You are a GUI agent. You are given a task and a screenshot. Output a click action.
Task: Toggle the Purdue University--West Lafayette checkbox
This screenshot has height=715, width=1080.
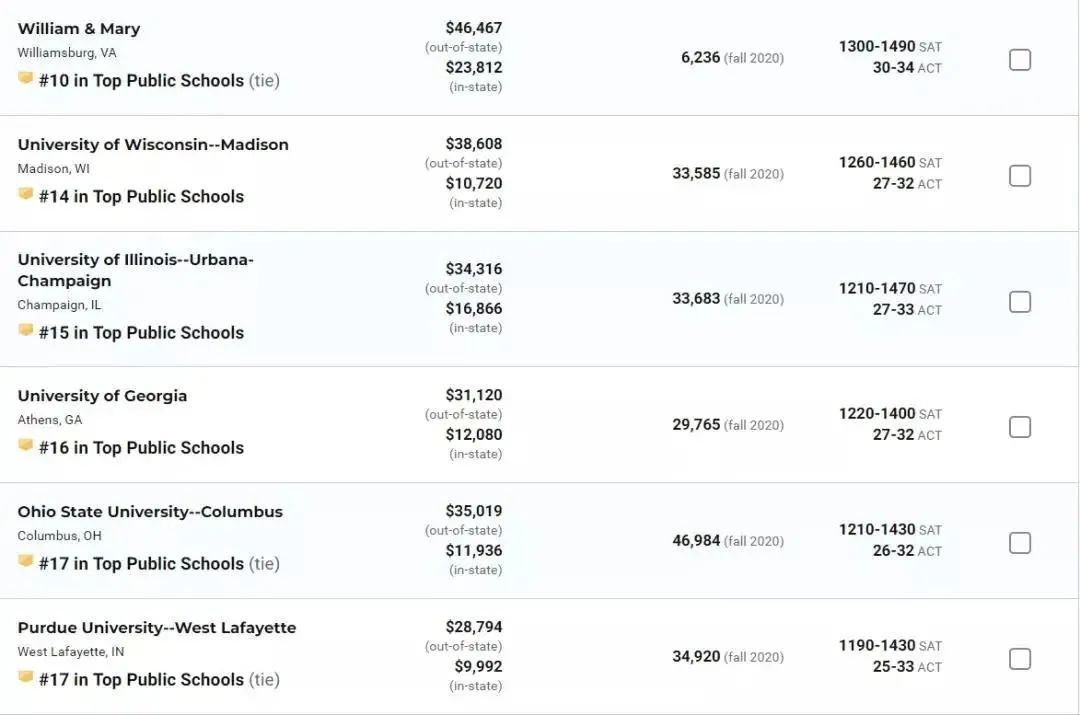1019,659
